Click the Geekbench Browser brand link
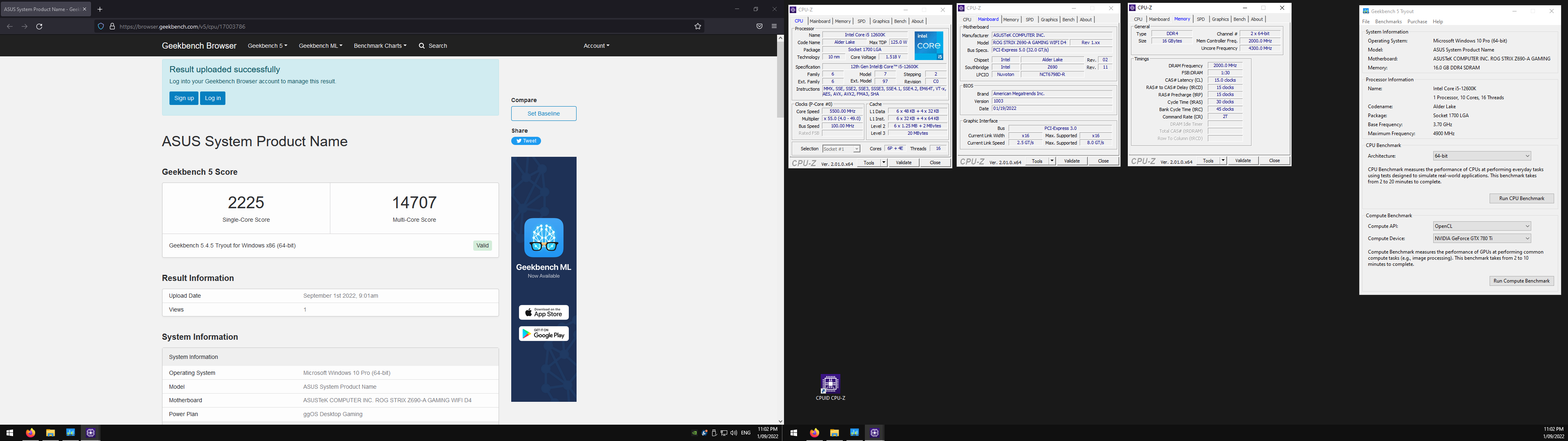1568x441 pixels. point(199,46)
